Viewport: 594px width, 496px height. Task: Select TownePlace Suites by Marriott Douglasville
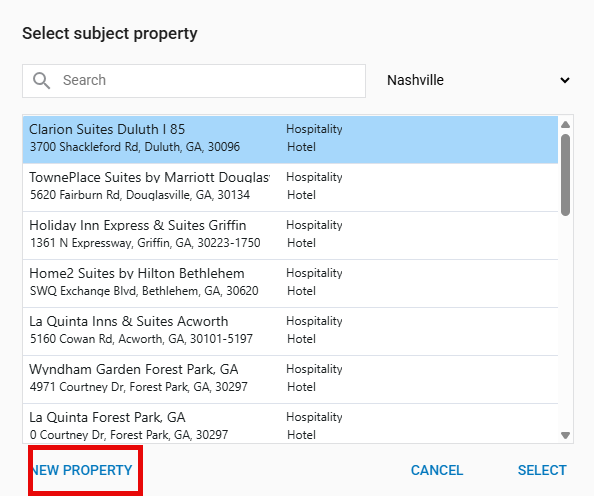290,187
